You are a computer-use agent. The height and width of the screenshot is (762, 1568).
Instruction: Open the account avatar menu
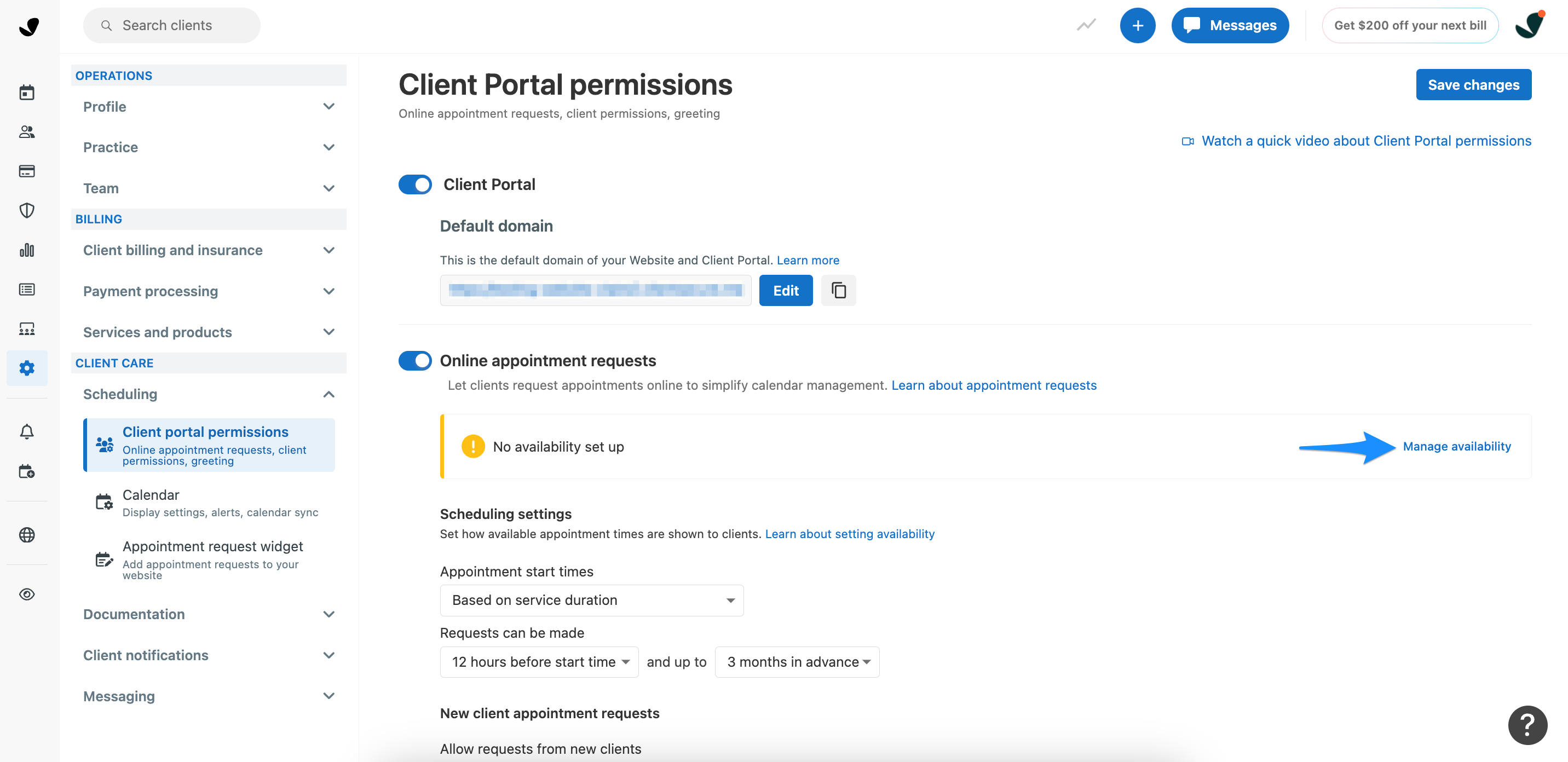(1530, 25)
